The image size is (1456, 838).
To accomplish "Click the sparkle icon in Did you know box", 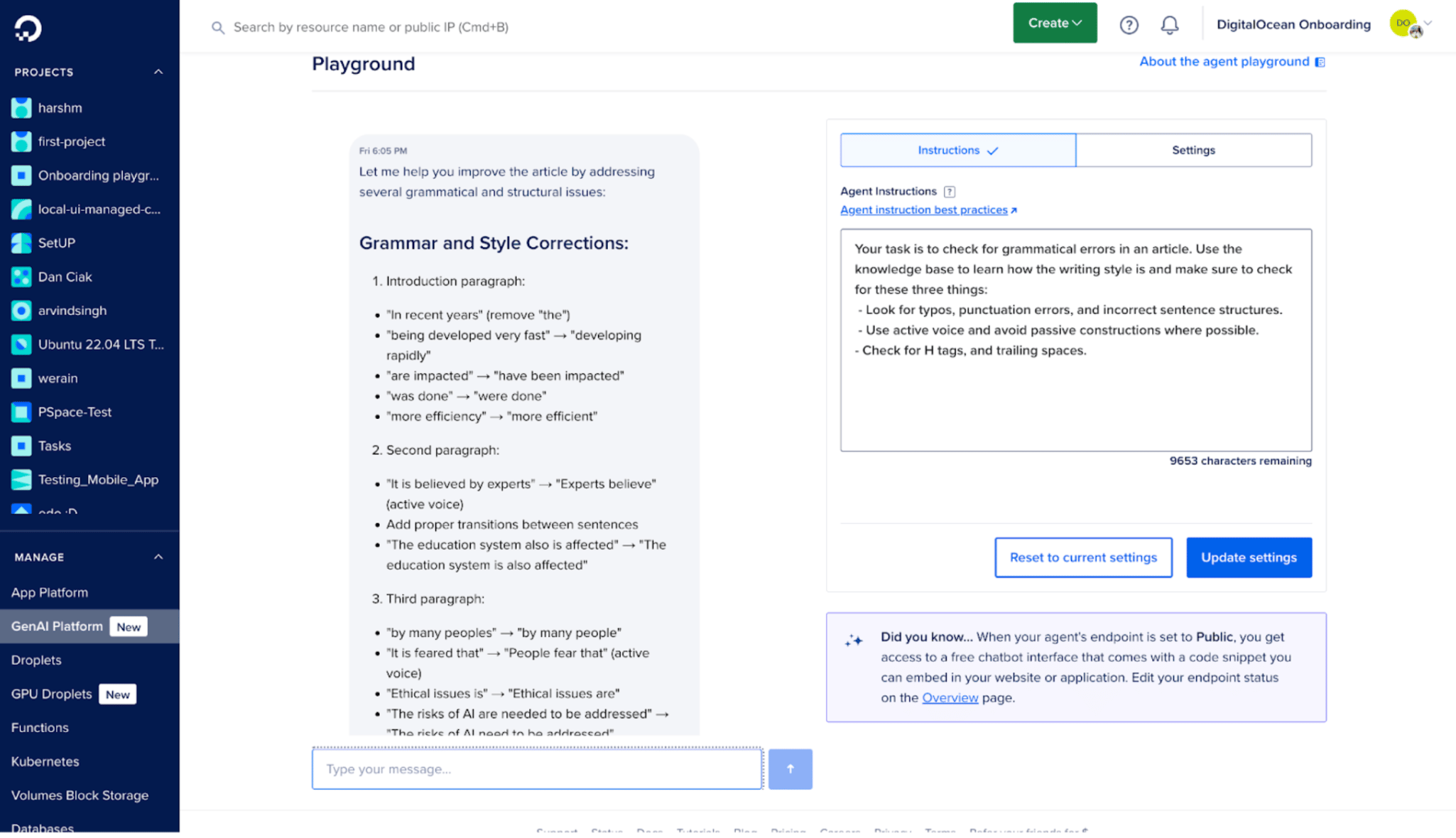I will click(854, 640).
